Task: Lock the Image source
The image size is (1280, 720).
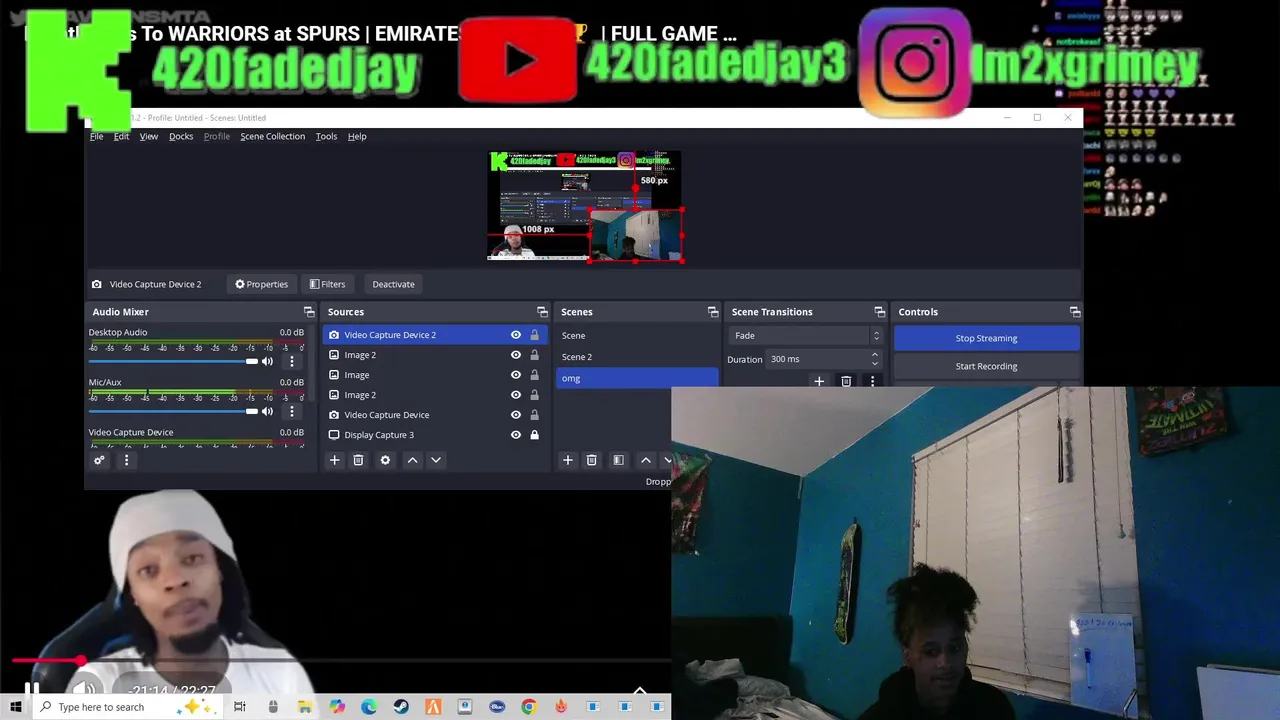Action: [x=534, y=375]
